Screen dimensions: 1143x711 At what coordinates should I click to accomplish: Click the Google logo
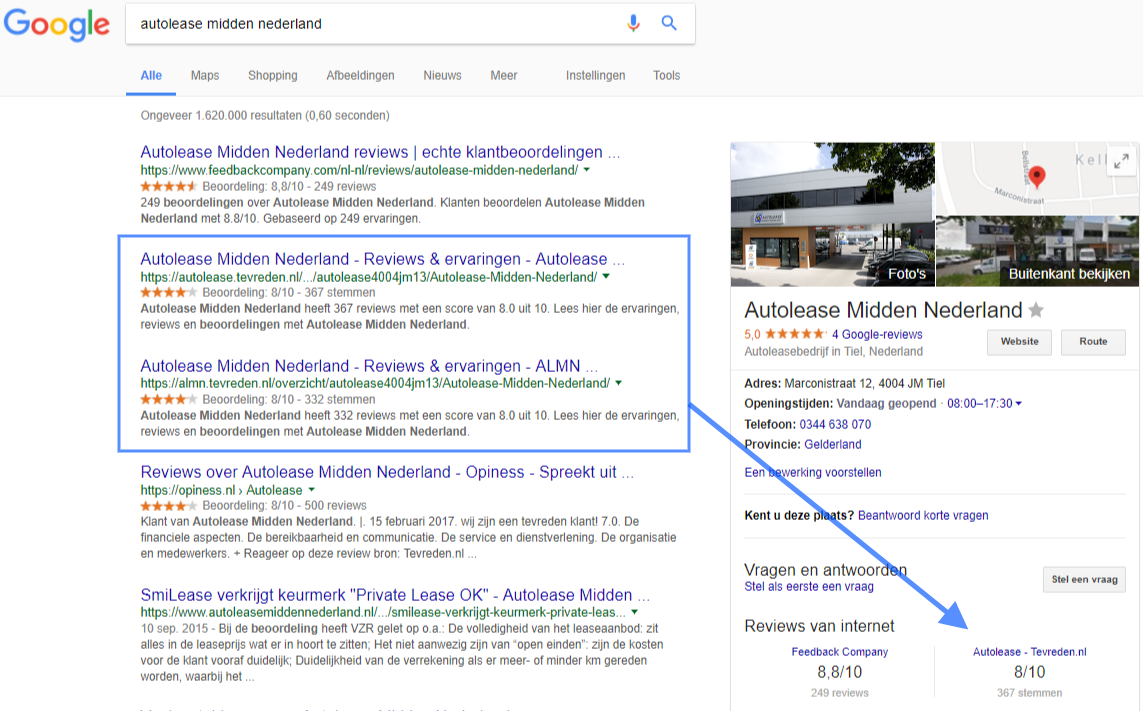pyautogui.click(x=57, y=24)
